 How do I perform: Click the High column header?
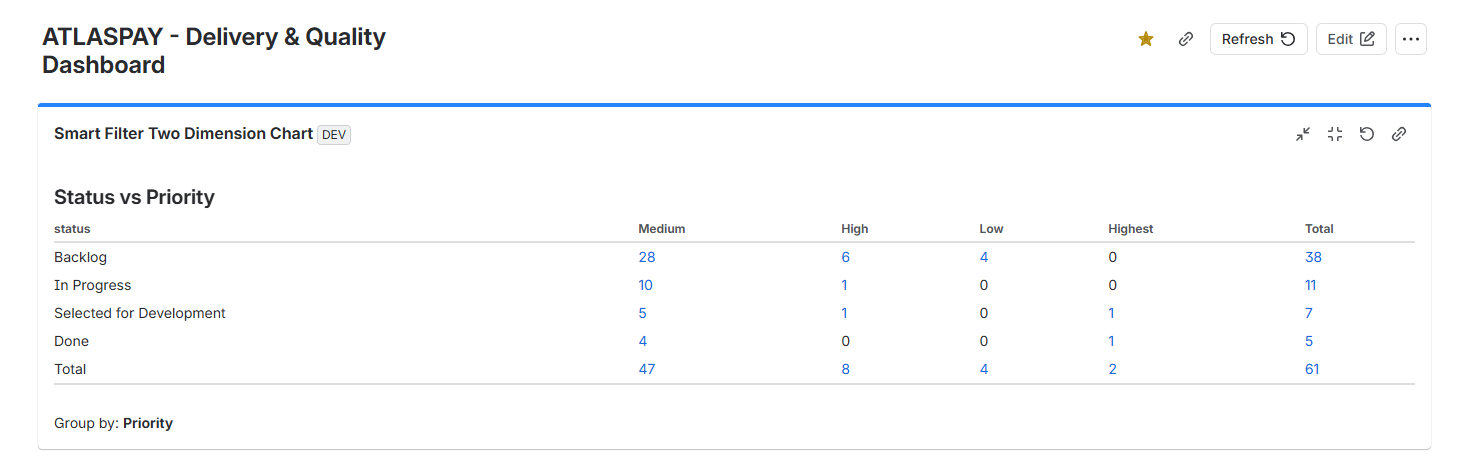[x=855, y=229]
